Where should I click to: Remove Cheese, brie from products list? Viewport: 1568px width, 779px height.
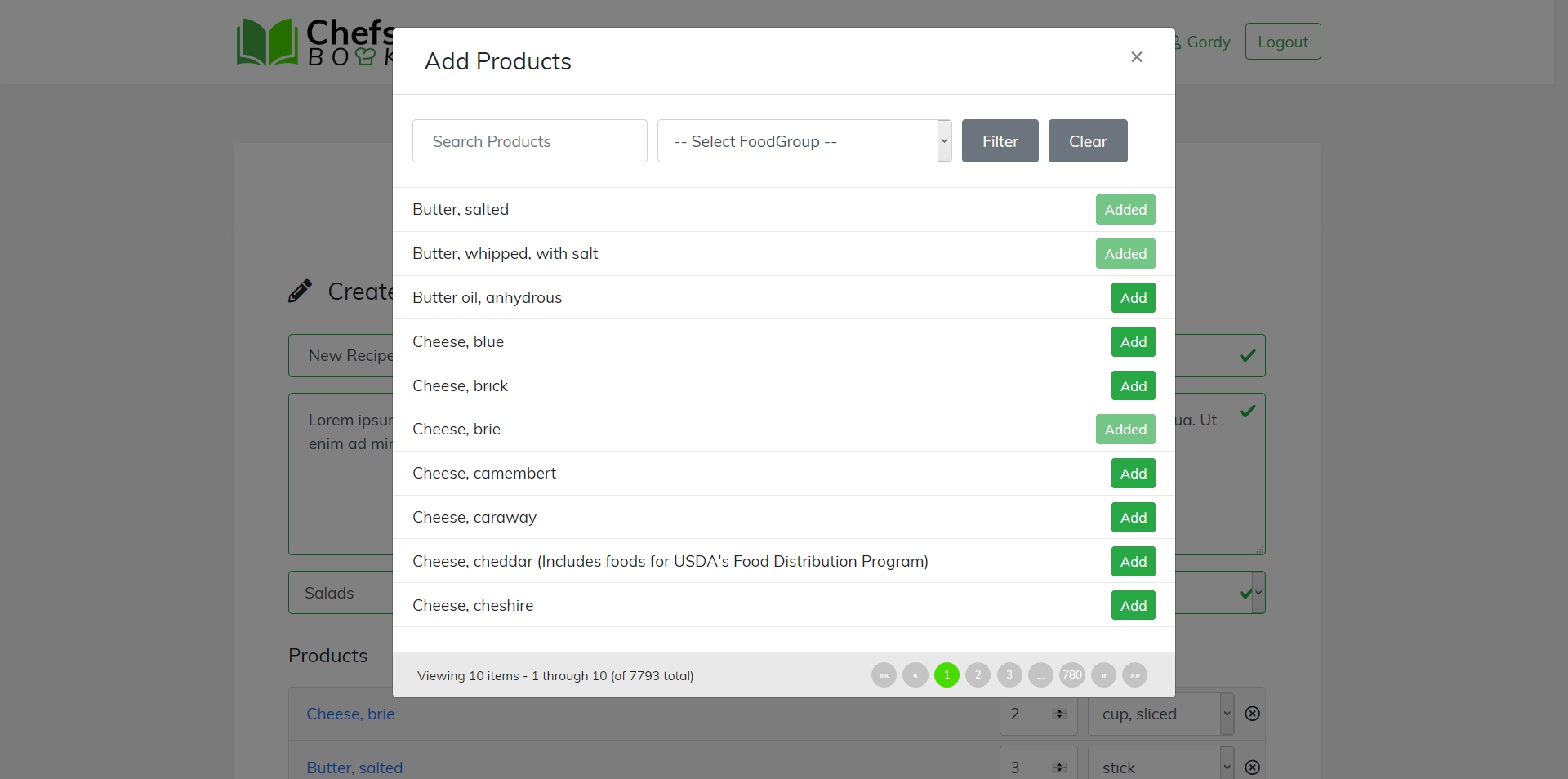[x=1252, y=714]
